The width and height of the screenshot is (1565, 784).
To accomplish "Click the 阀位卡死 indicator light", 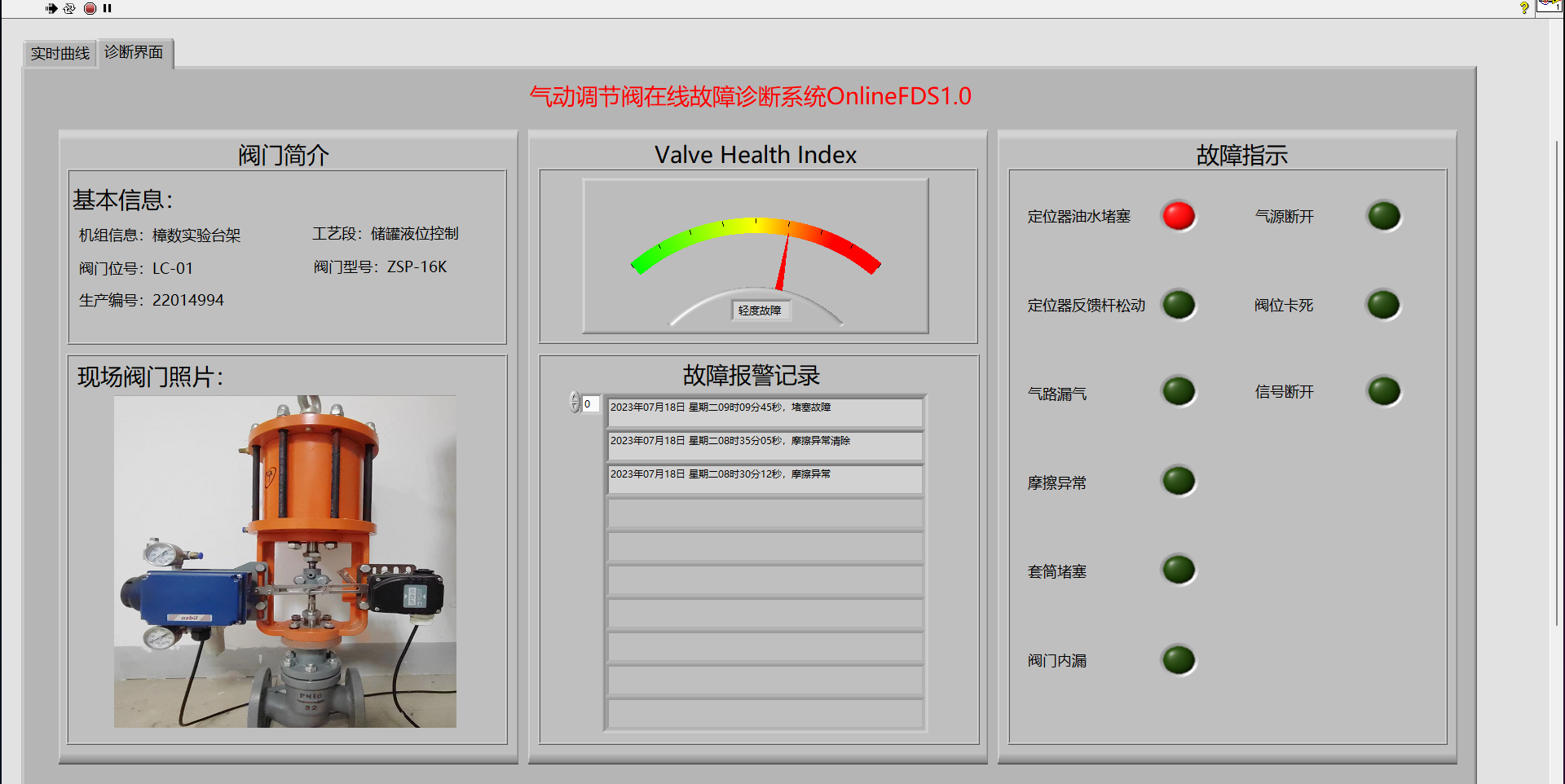I will 1383,305.
